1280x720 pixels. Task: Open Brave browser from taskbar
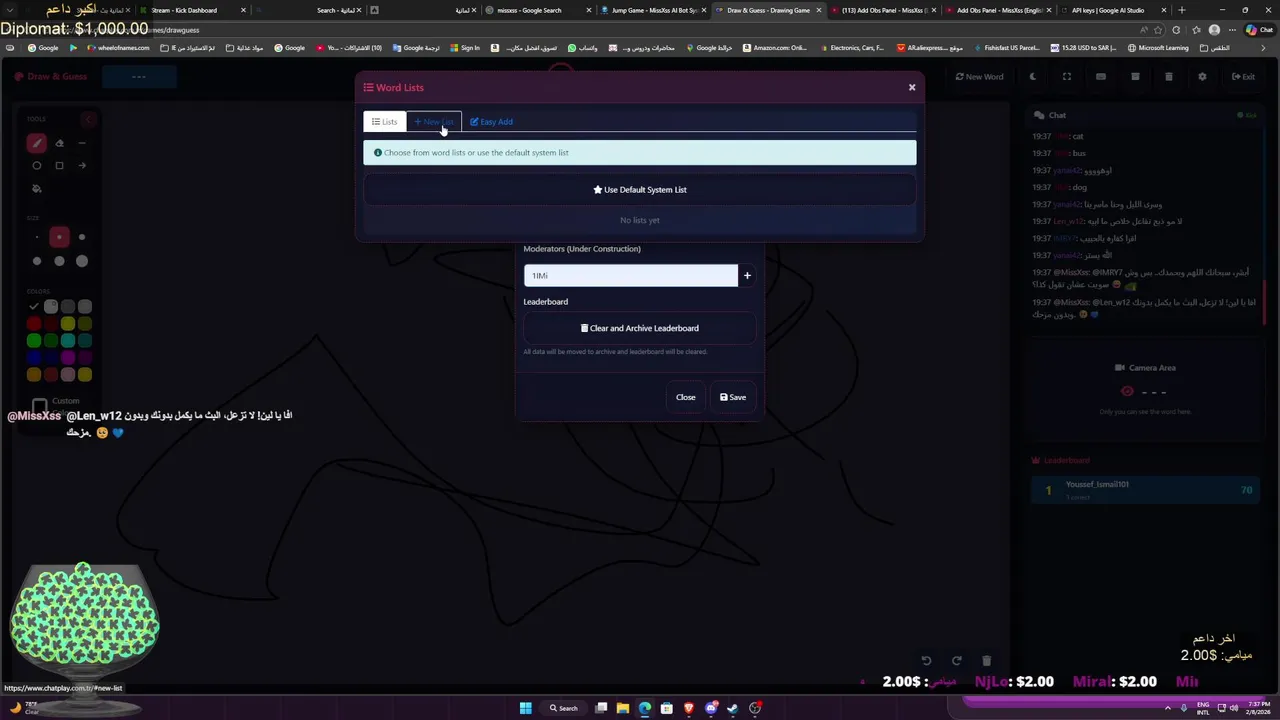coord(689,708)
